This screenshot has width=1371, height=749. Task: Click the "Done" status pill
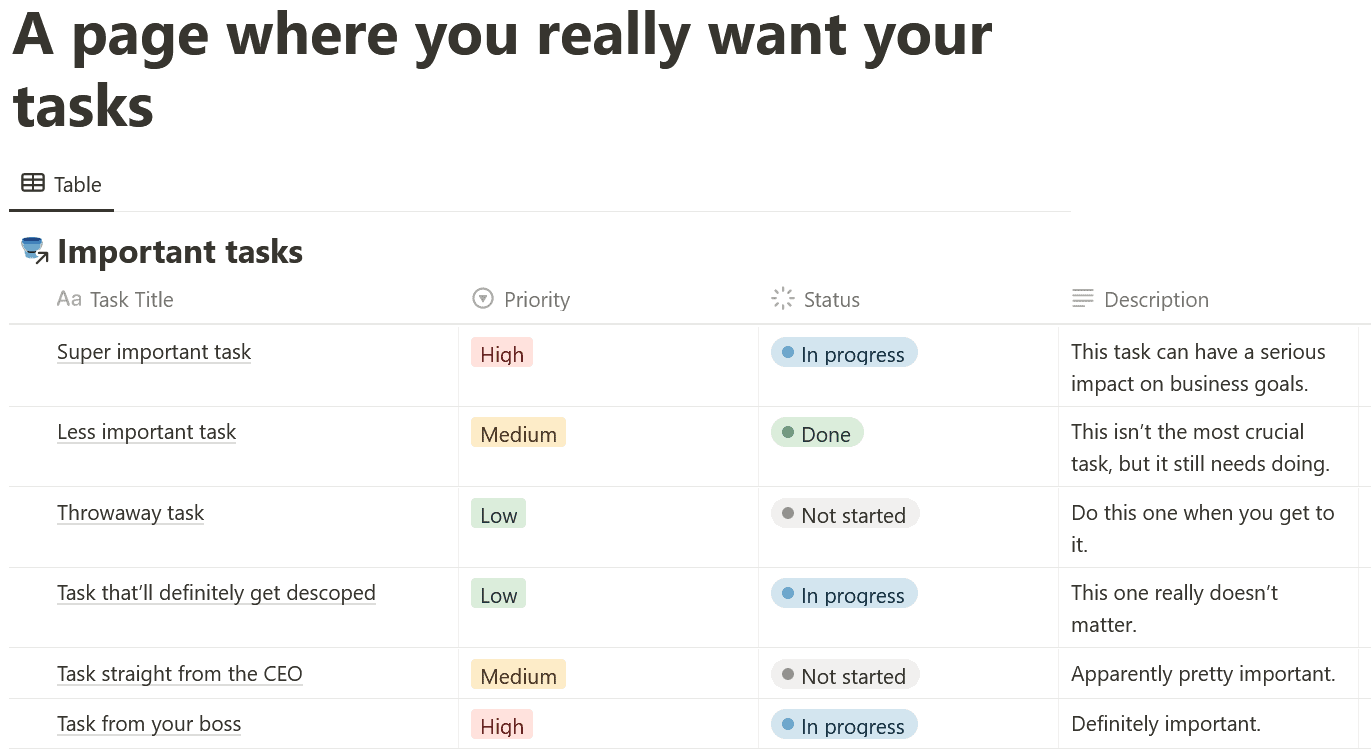pos(816,433)
